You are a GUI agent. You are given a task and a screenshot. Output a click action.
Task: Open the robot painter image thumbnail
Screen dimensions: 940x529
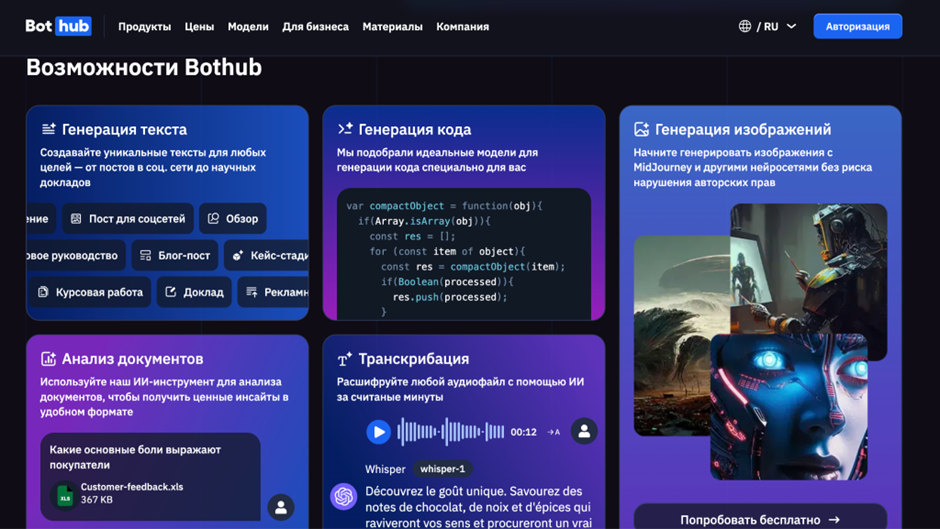tap(809, 267)
